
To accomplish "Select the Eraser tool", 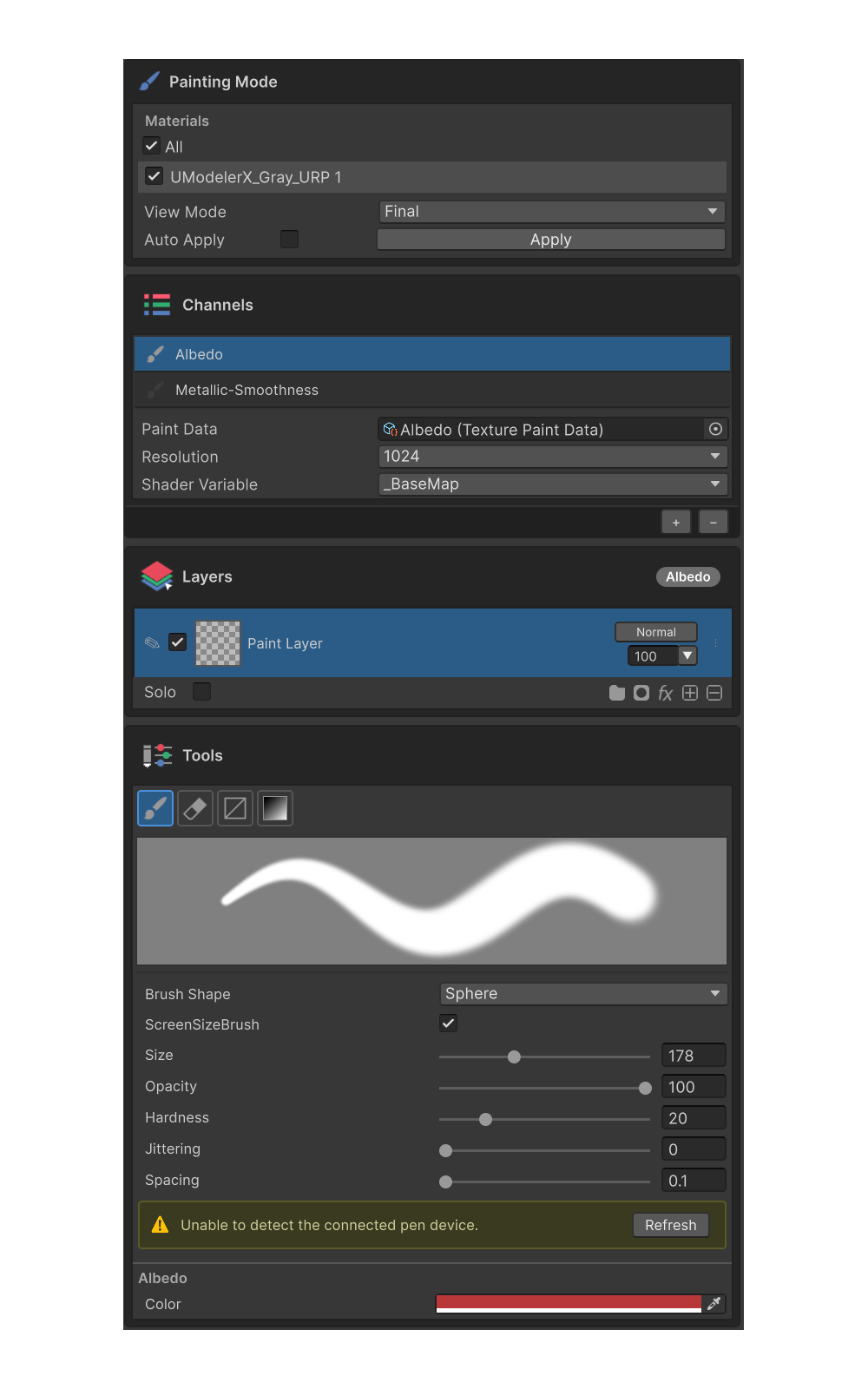I will (x=195, y=808).
